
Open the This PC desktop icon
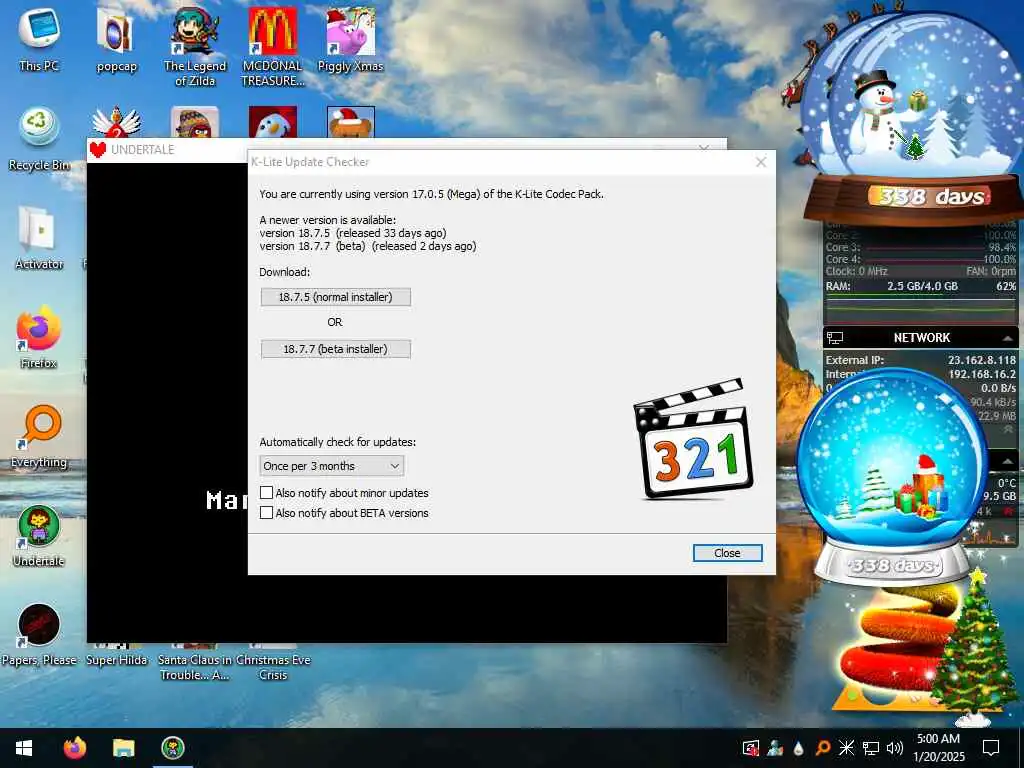[39, 38]
